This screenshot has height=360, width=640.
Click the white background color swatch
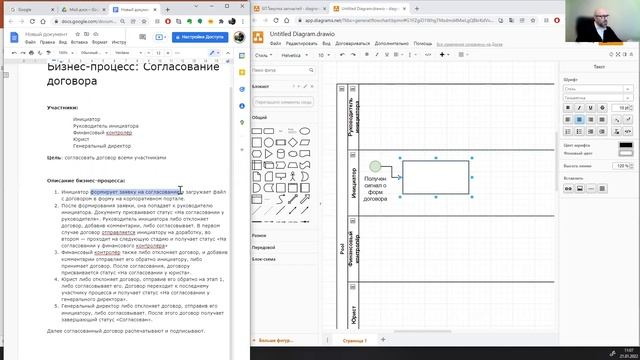click(626, 153)
